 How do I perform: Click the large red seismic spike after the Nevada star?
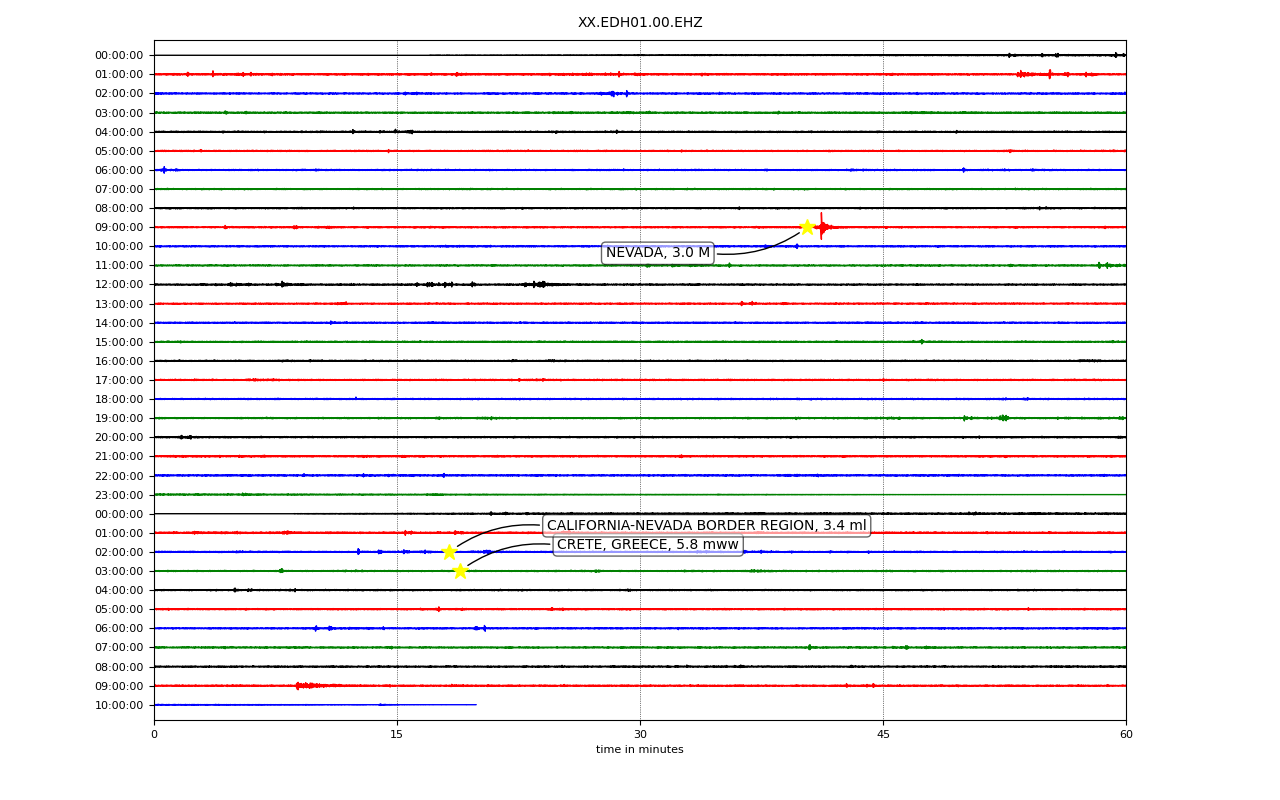tap(822, 227)
